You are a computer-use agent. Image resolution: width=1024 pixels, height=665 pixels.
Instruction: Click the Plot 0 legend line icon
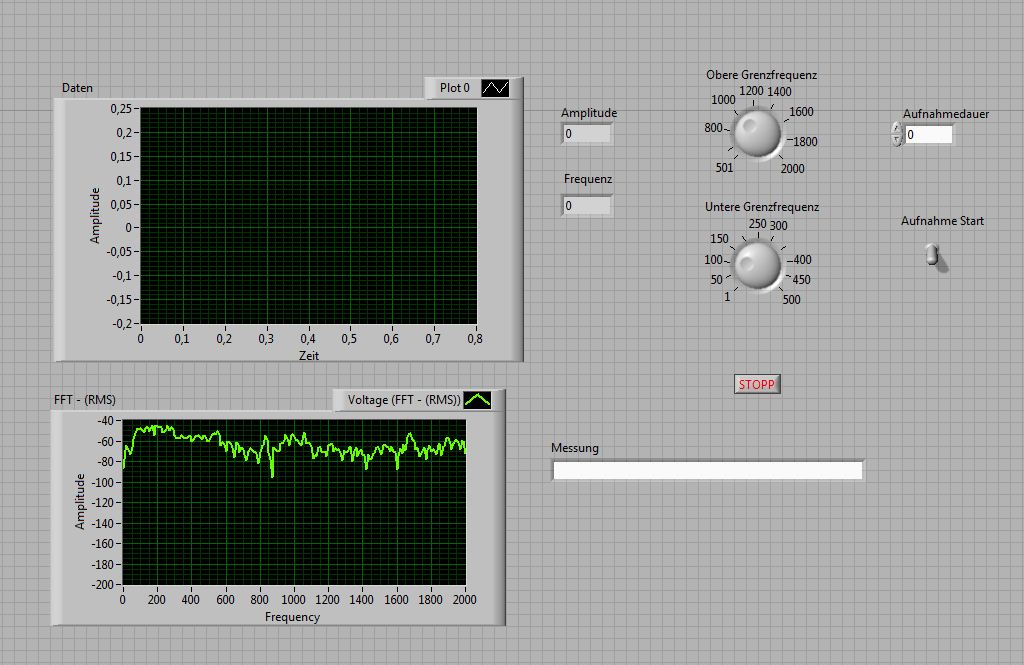(495, 88)
